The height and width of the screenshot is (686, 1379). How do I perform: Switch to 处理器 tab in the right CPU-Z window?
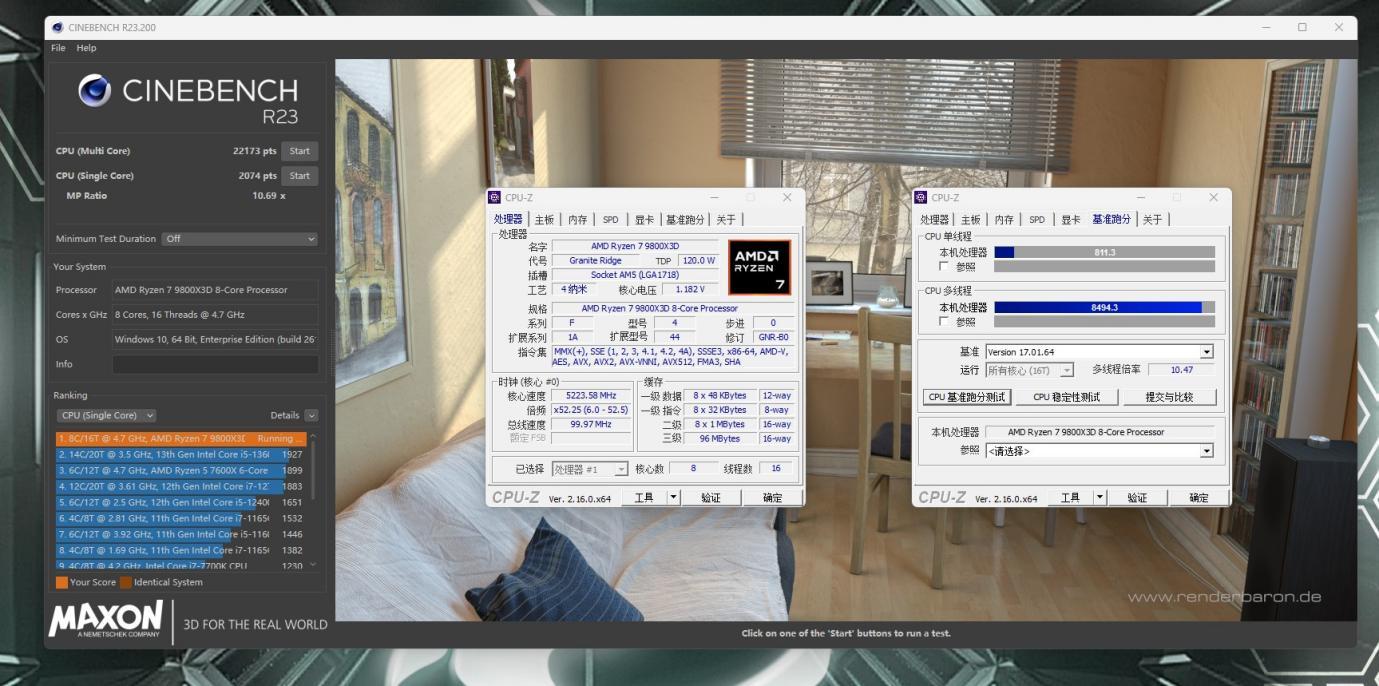[934, 220]
